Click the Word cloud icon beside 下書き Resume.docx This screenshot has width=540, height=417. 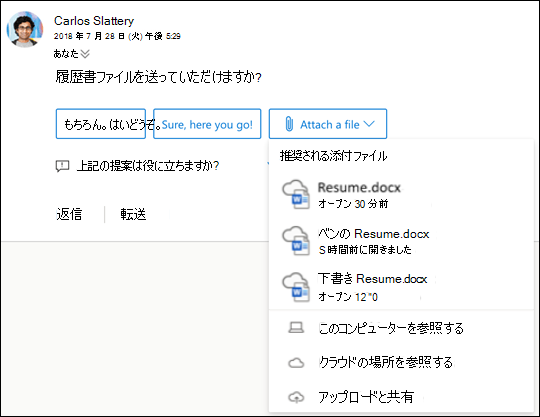point(296,287)
